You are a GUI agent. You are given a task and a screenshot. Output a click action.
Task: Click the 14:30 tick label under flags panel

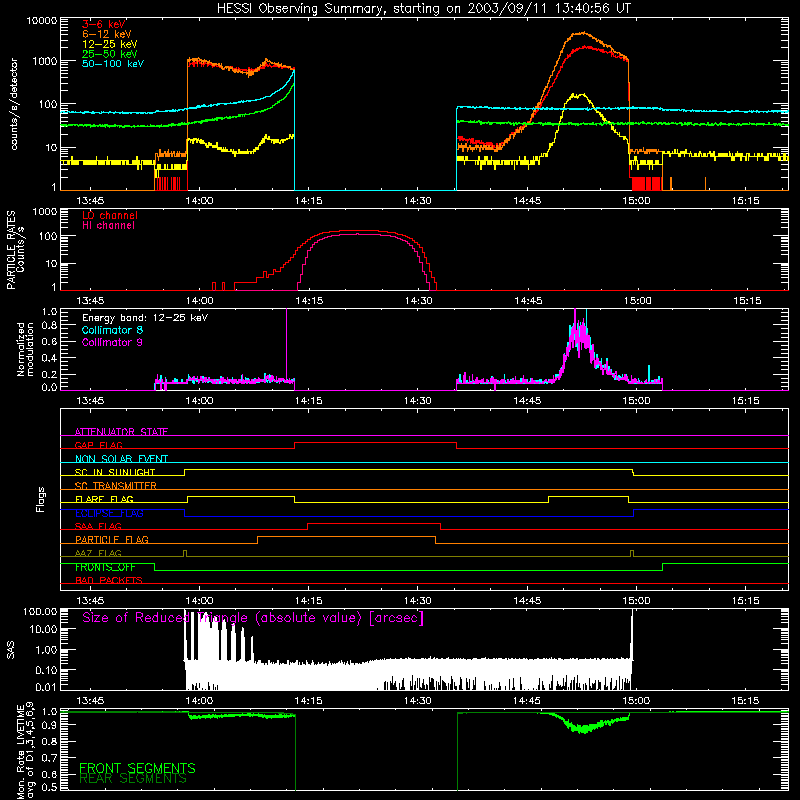pos(418,600)
